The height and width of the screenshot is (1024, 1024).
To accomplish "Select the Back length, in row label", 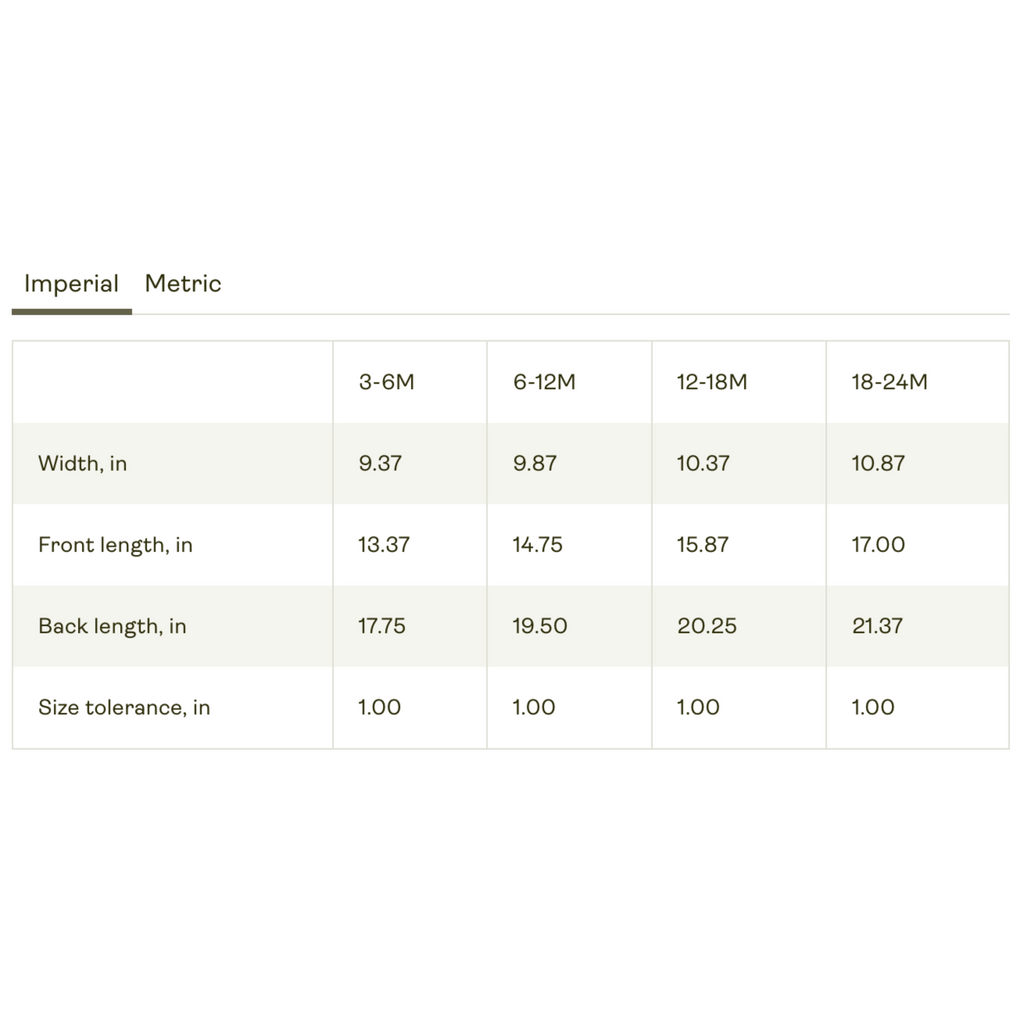I will coord(112,626).
